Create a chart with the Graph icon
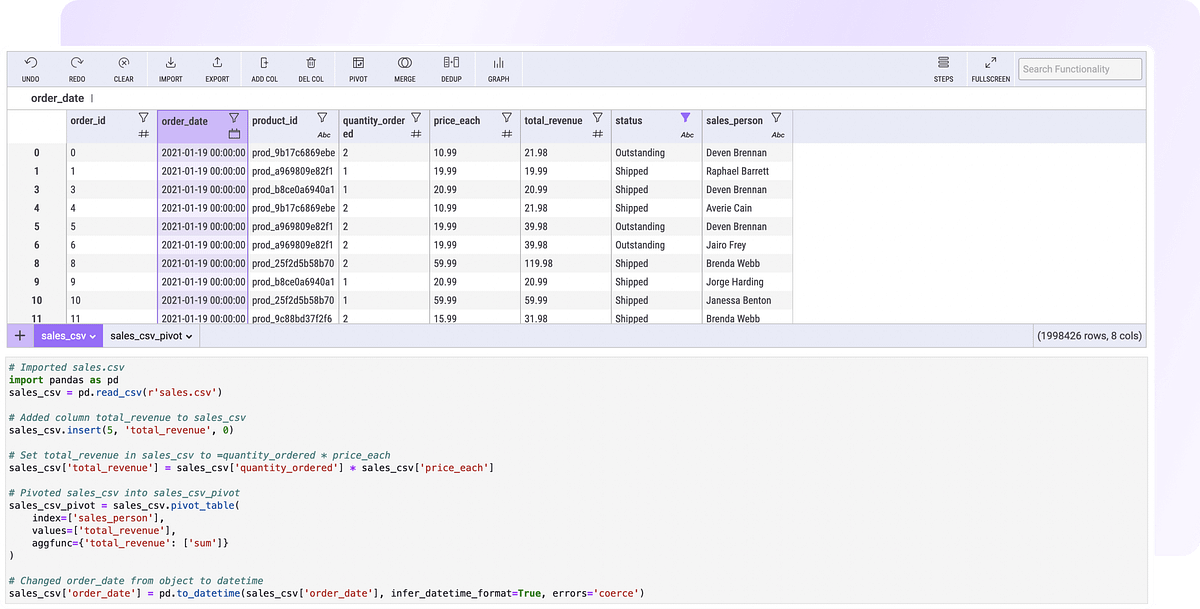Image resolution: width=1200 pixels, height=609 pixels. pos(498,65)
